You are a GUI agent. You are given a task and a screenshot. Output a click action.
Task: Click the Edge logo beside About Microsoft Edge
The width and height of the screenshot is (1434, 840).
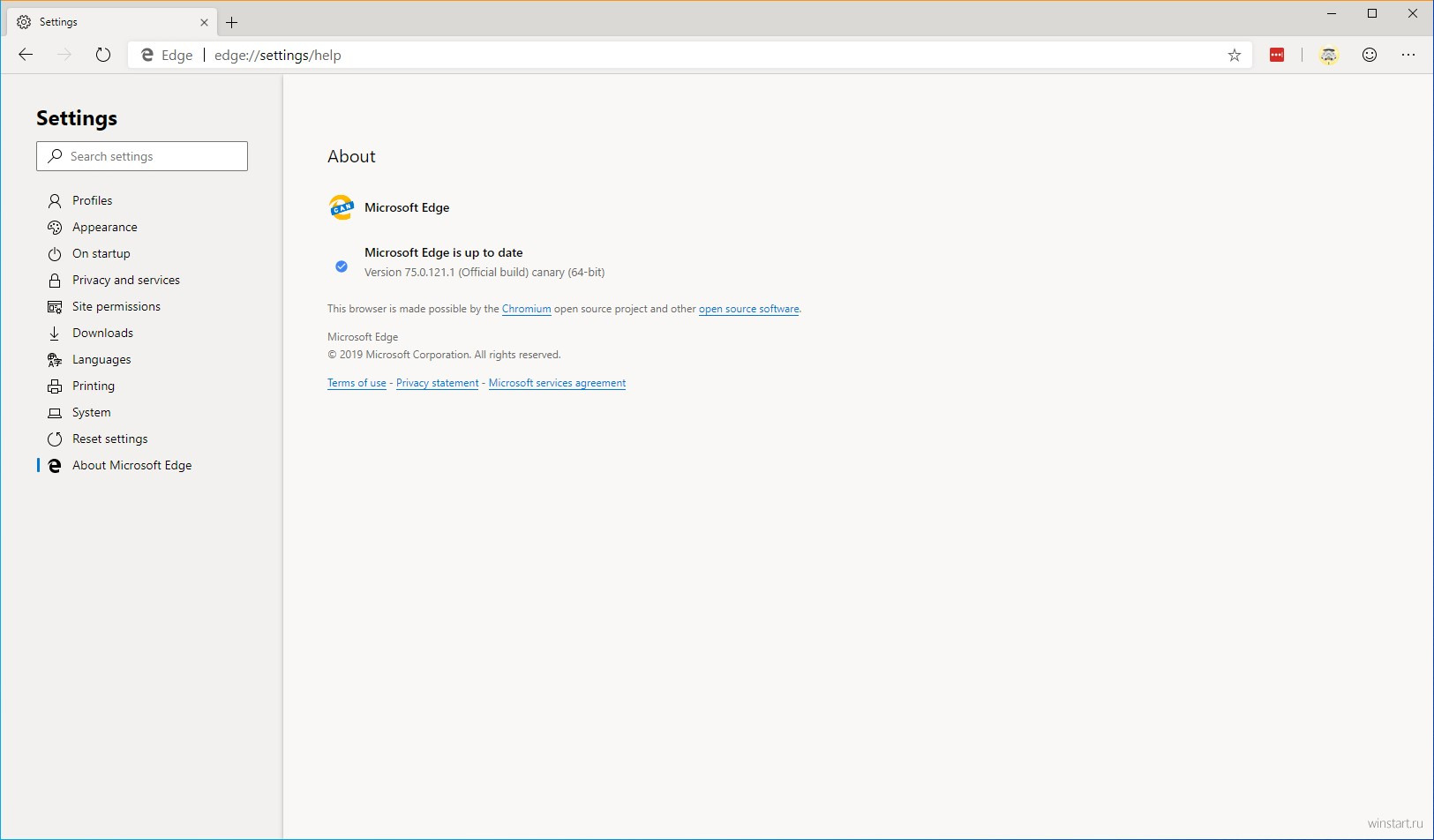coord(55,466)
